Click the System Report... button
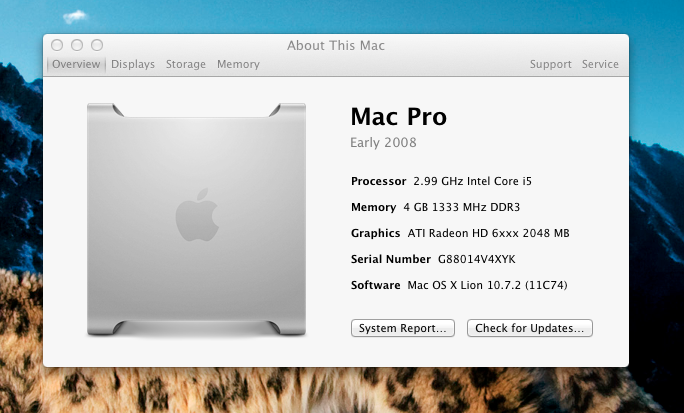Viewport: 684px width, 413px height. (x=403, y=328)
